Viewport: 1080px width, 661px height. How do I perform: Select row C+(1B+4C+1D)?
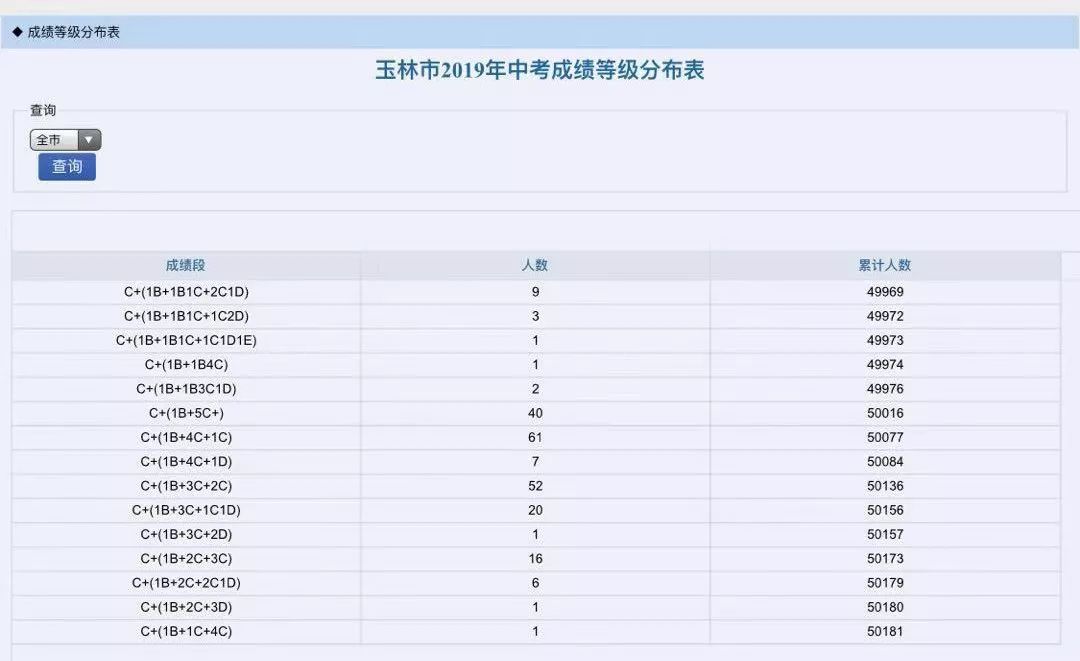[536, 461]
